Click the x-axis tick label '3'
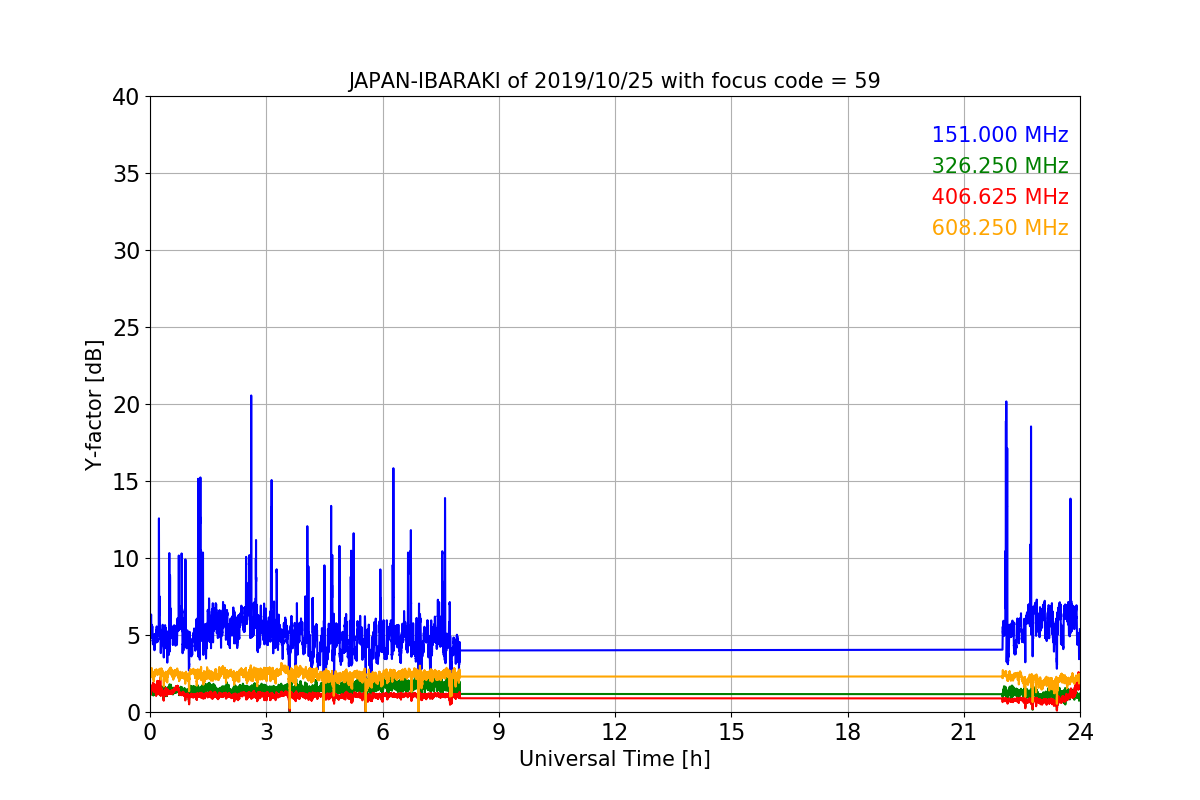The image size is (1200, 800). click(266, 732)
